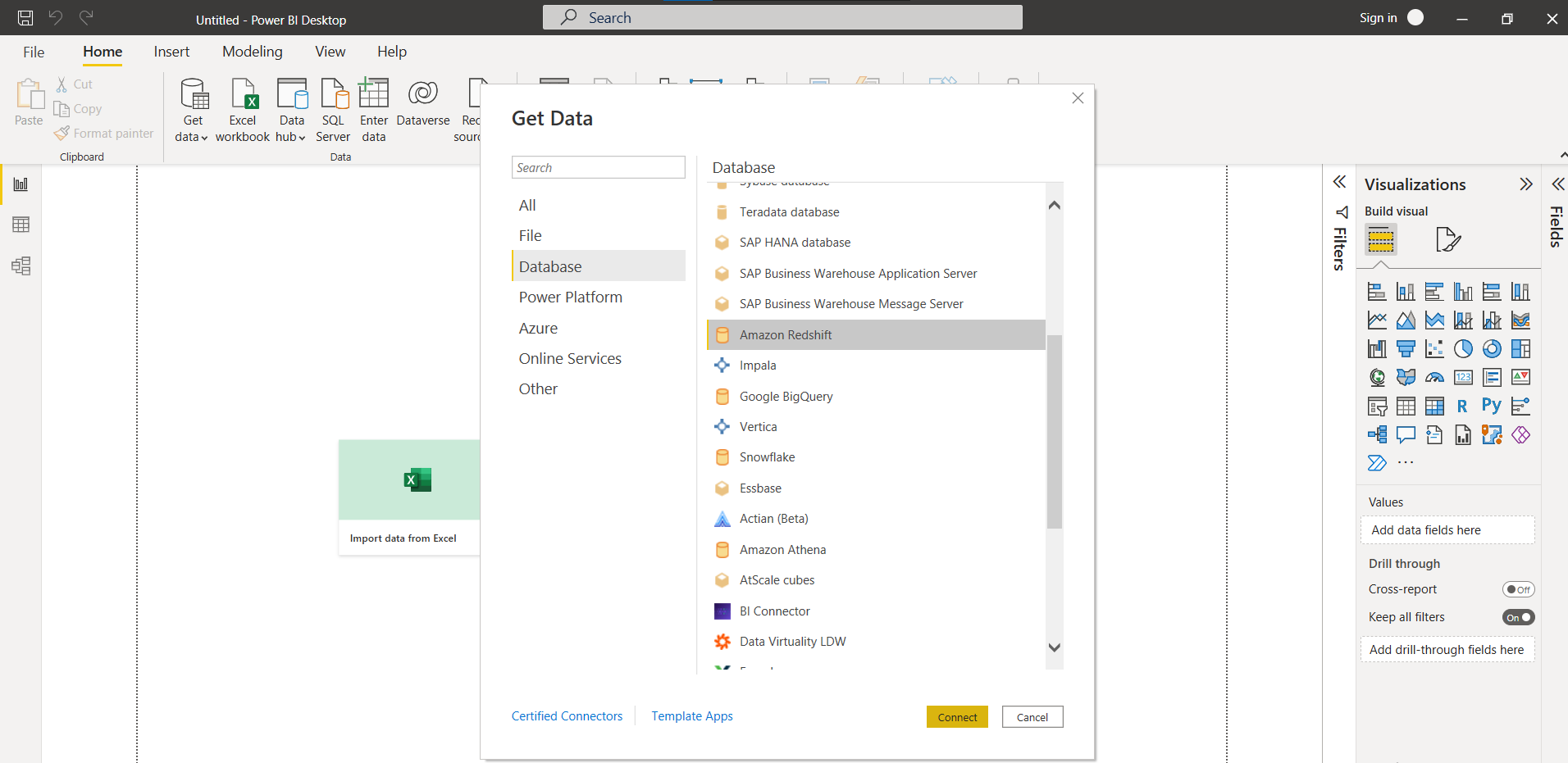Select the Q&A speech bubble visual
Screen dimensions: 1568x763
(1406, 435)
